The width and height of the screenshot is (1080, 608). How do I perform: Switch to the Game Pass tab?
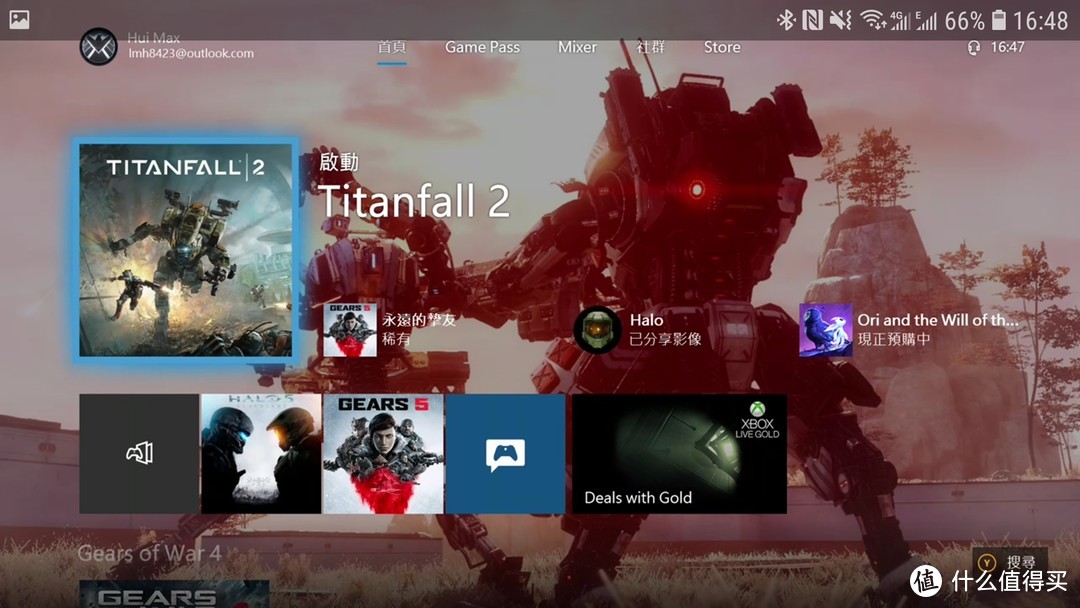(x=482, y=47)
